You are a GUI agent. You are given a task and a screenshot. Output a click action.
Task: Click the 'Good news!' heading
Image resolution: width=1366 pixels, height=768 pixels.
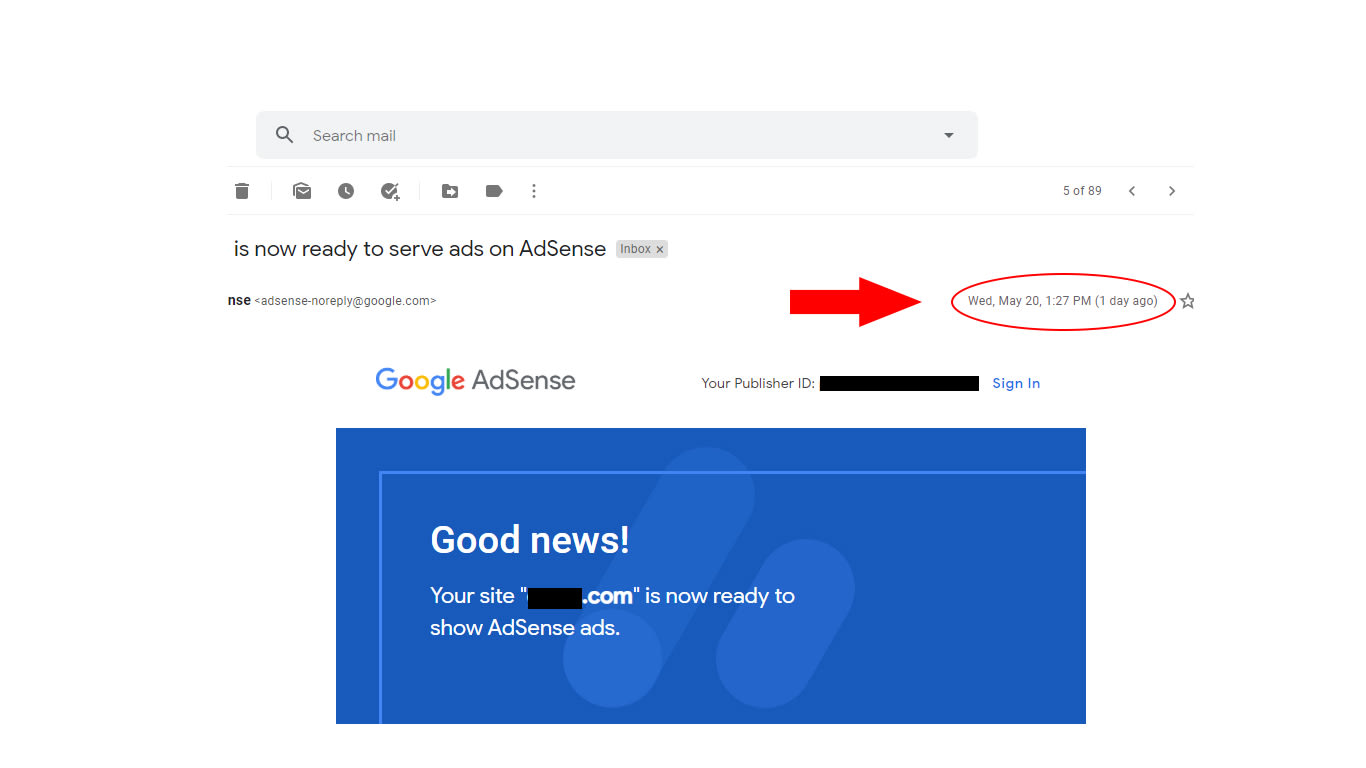point(530,540)
